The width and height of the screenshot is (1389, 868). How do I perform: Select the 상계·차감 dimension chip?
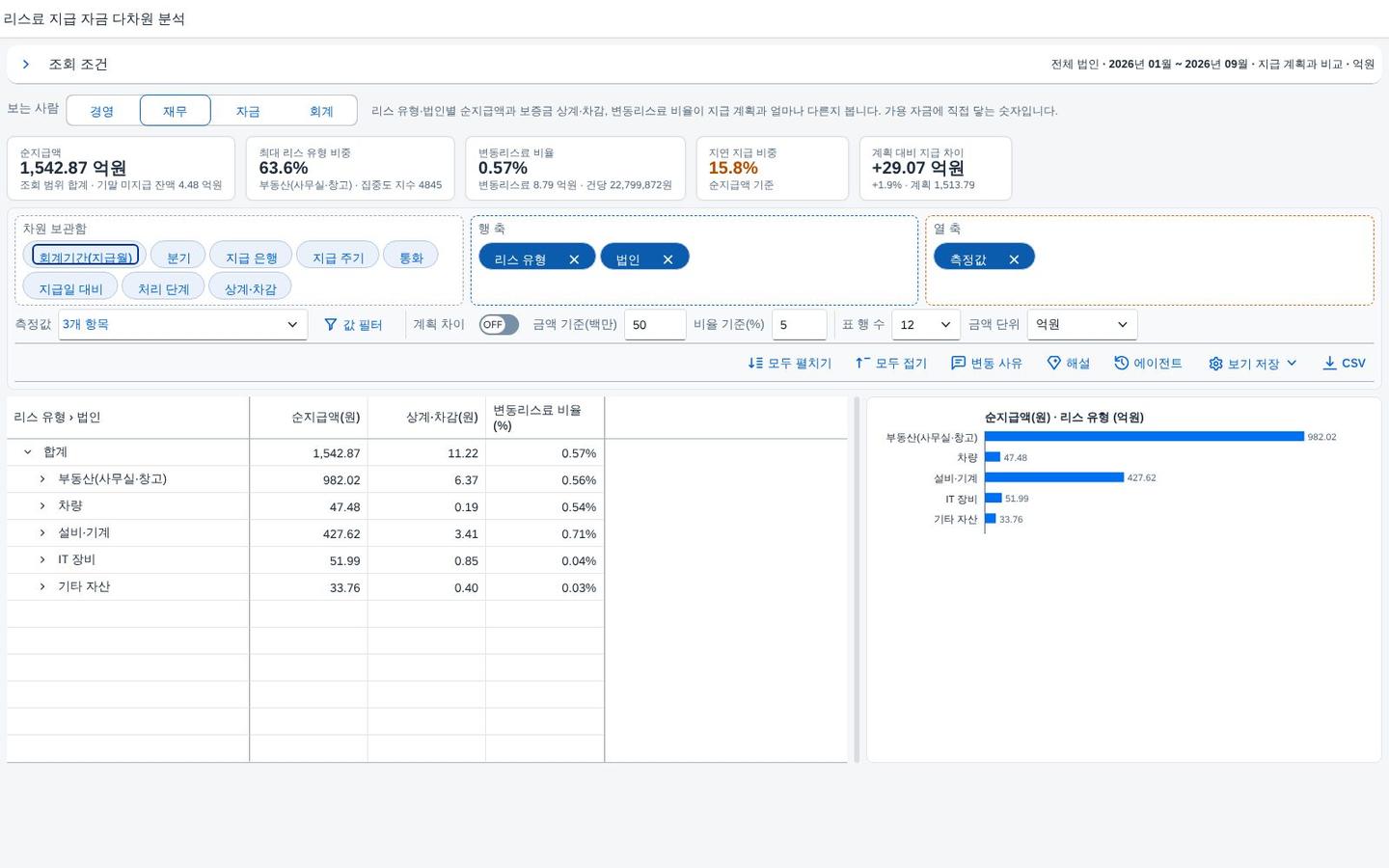(250, 286)
